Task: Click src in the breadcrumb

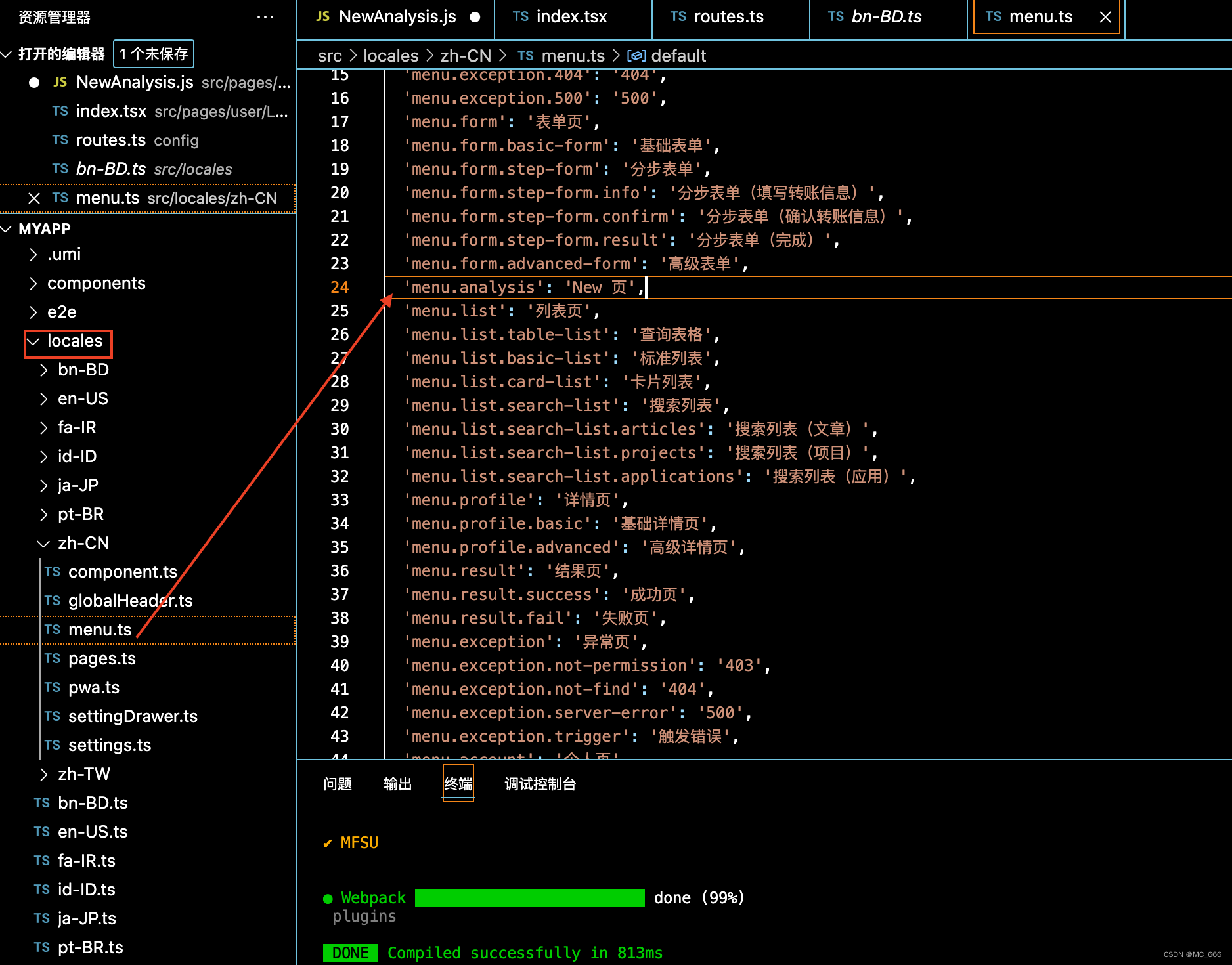Action: click(330, 56)
